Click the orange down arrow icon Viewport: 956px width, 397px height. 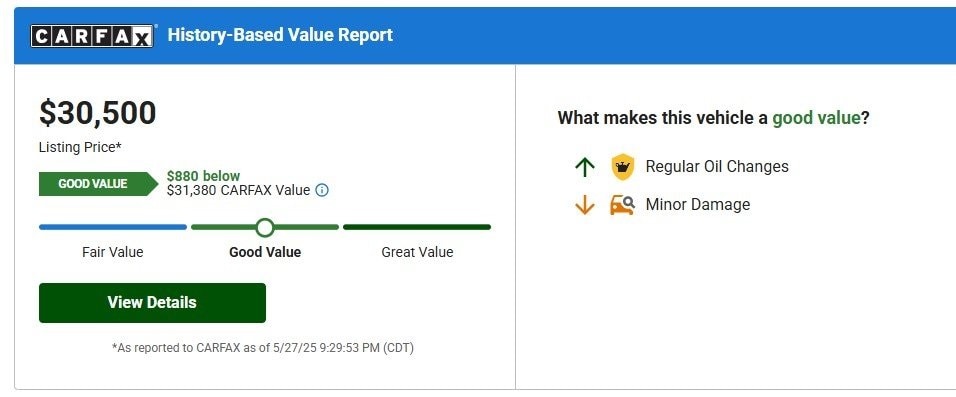point(585,205)
